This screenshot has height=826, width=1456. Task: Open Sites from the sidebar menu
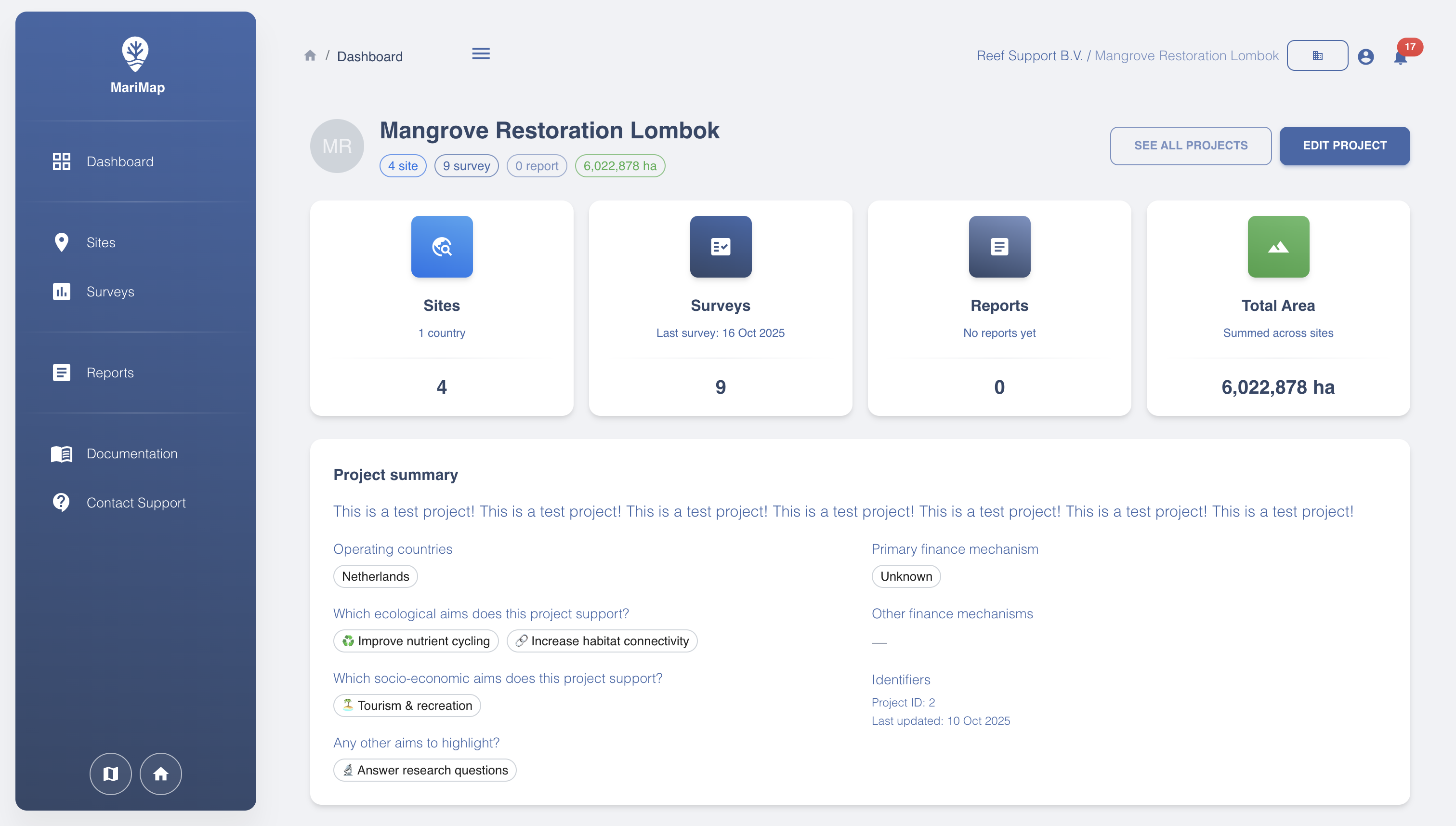pos(101,243)
